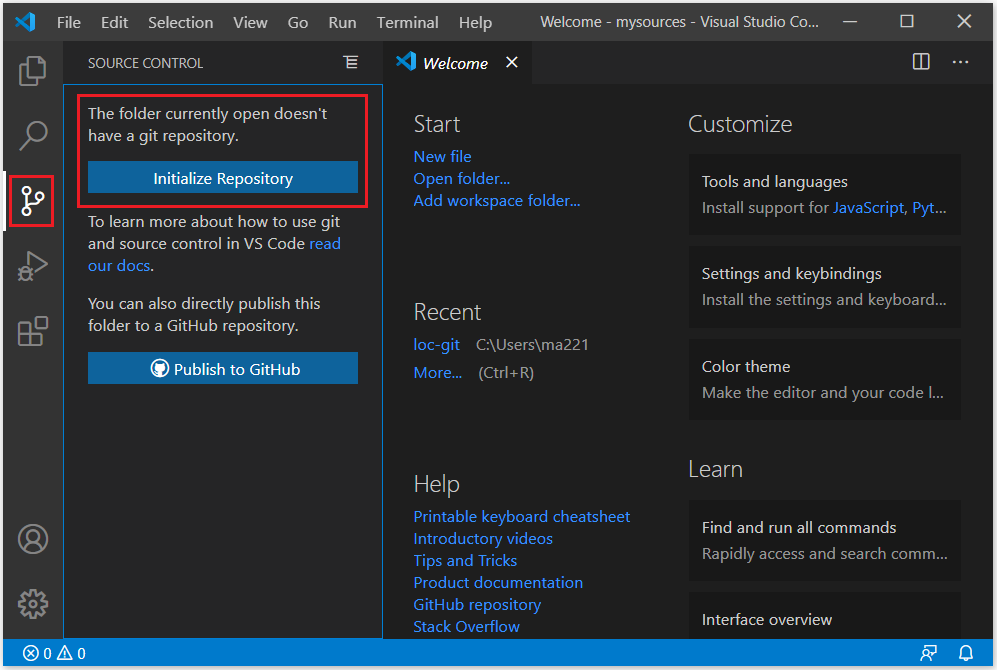The height and width of the screenshot is (670, 997).
Task: Open the Color theme card
Action: [825, 379]
